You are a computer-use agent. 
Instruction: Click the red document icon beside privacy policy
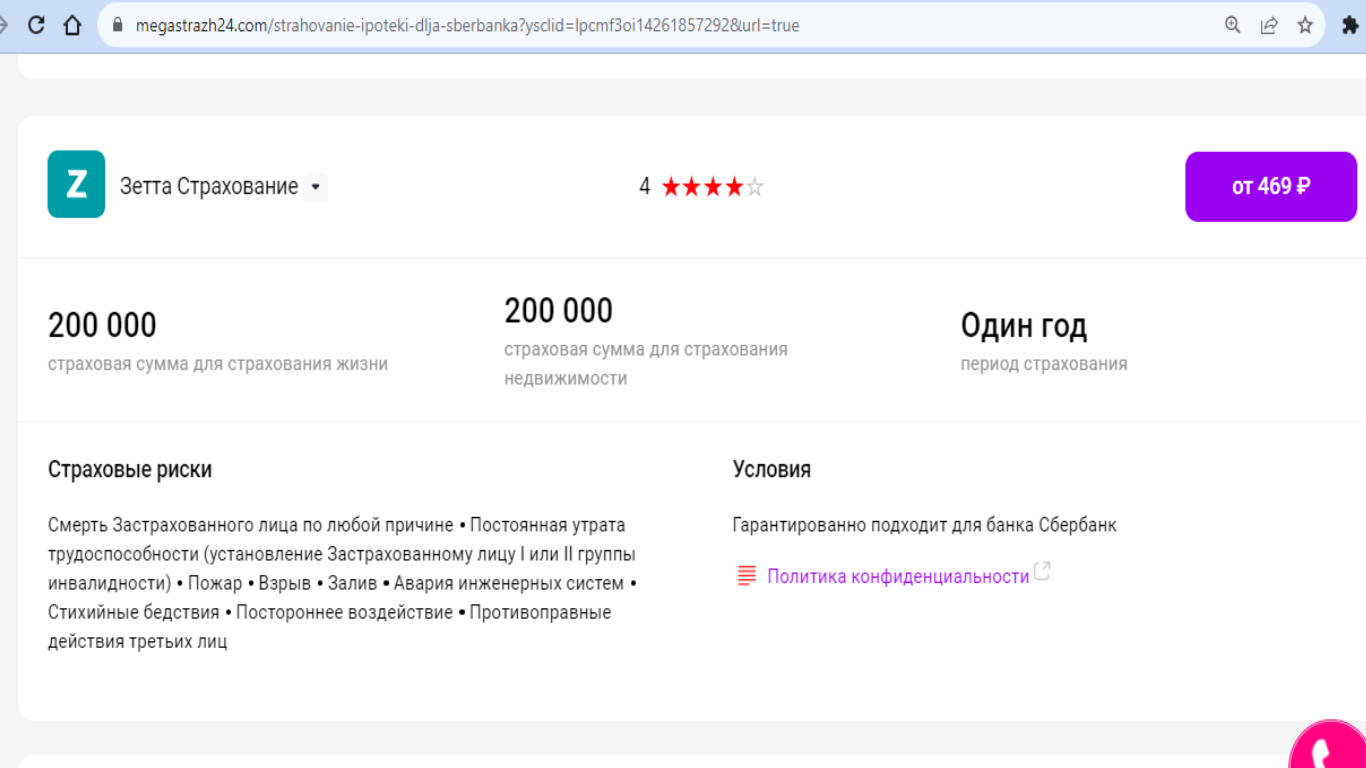(x=746, y=576)
